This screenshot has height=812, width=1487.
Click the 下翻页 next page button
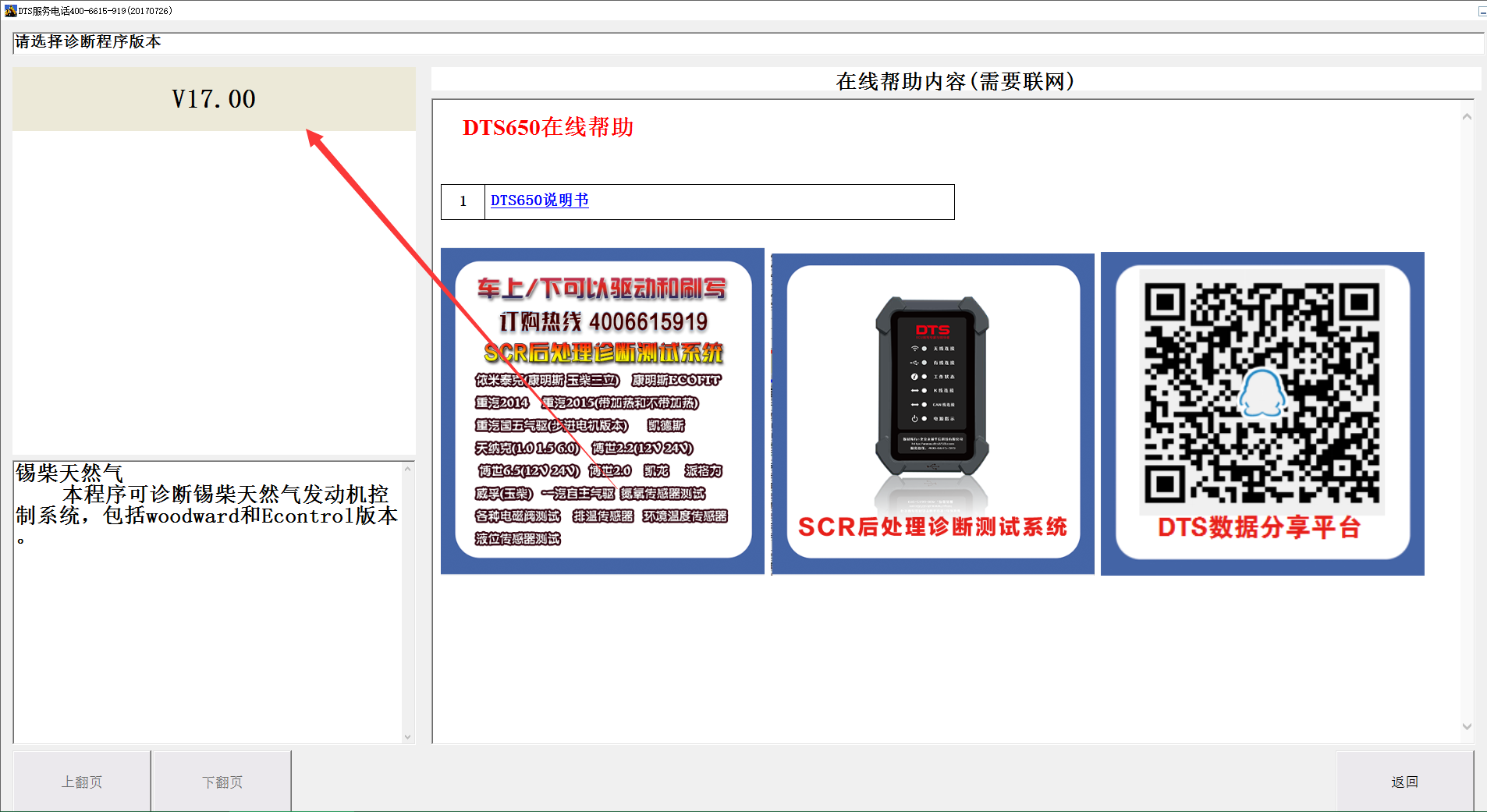coord(222,782)
